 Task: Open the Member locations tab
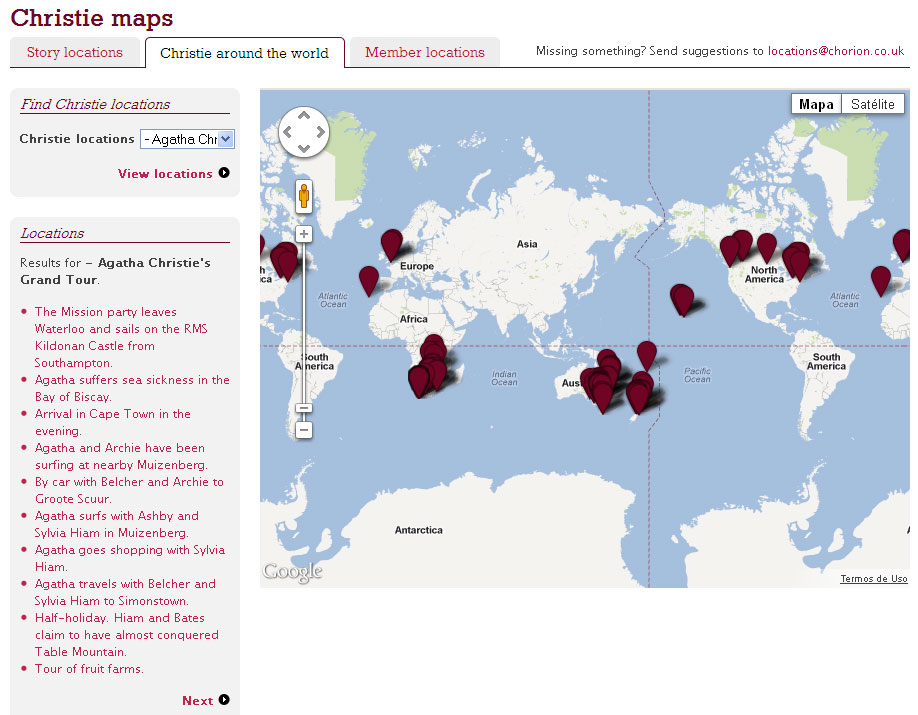coord(425,53)
